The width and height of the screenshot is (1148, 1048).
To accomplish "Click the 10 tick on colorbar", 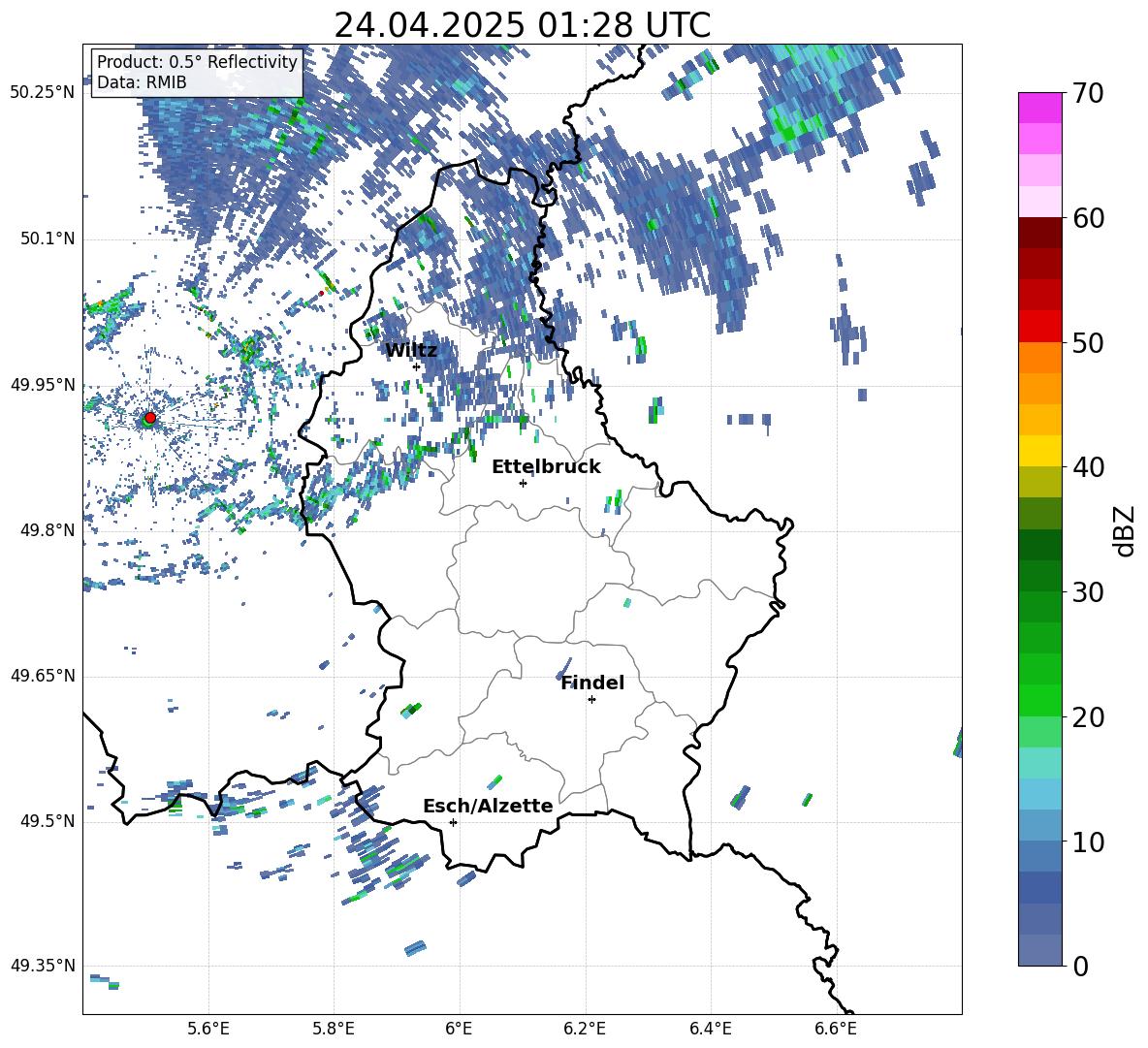I will (1088, 842).
